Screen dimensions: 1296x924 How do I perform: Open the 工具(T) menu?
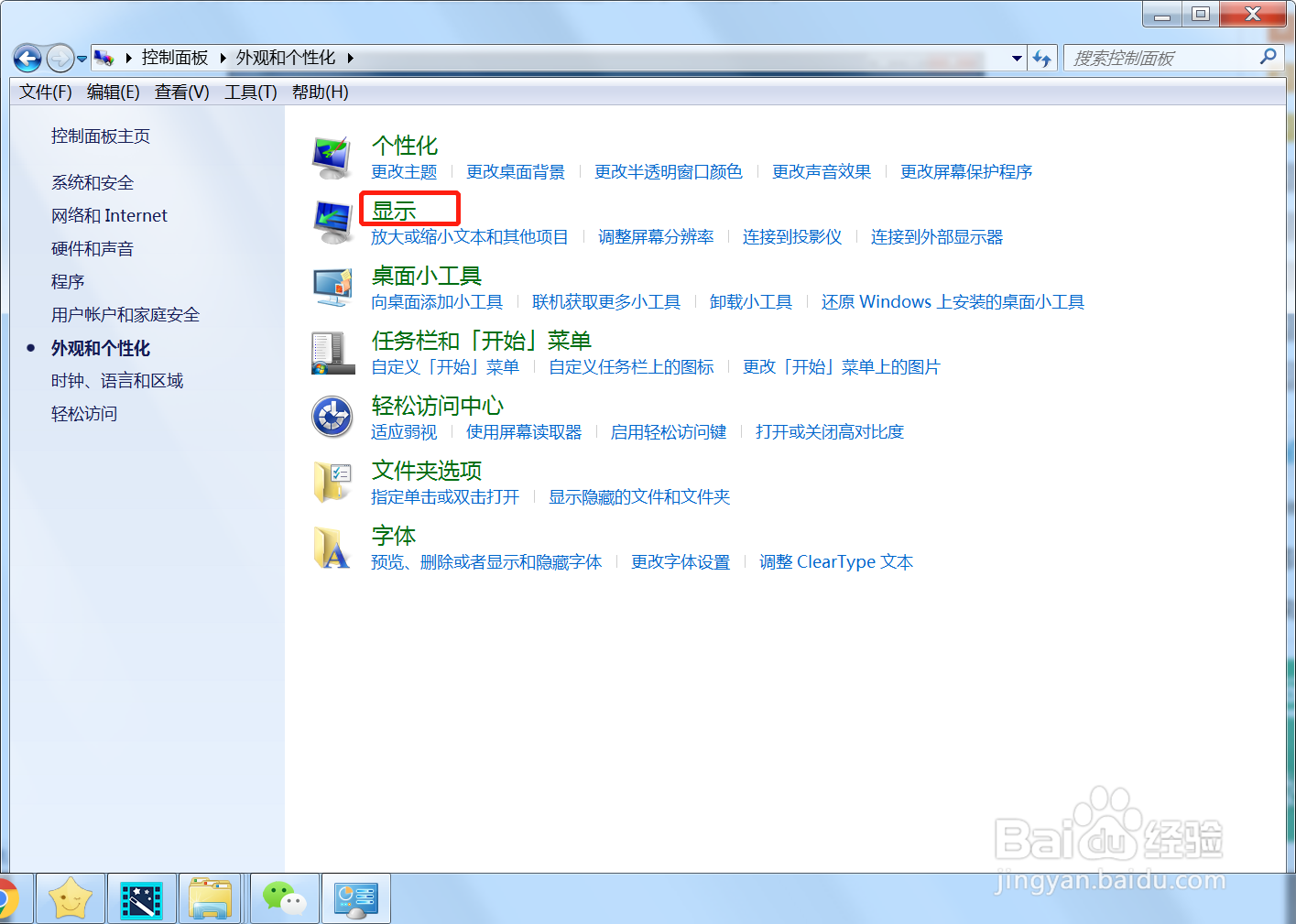pyautogui.click(x=249, y=92)
